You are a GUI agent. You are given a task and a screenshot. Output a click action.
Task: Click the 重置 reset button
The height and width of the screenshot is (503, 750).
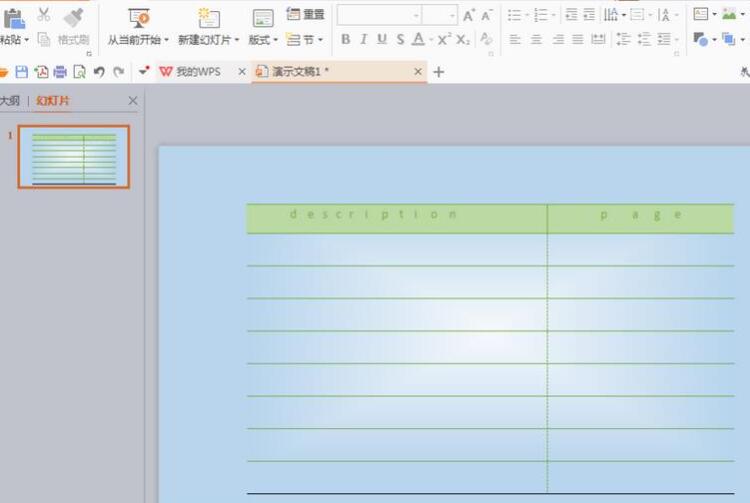point(306,14)
